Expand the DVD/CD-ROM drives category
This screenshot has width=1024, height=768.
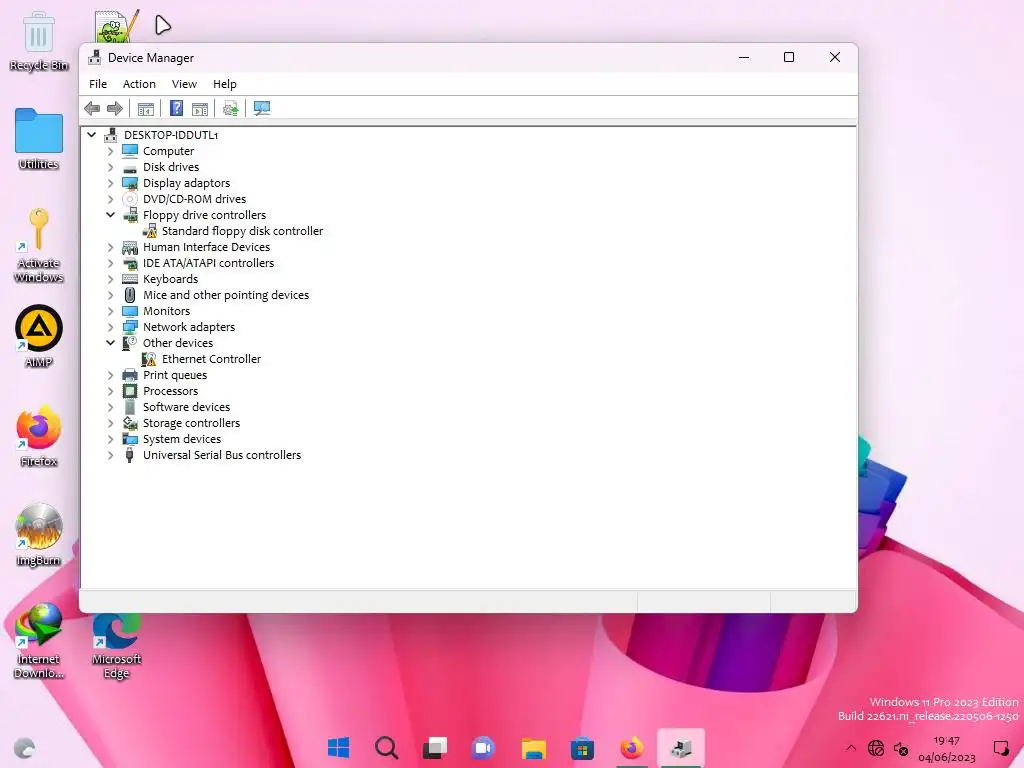click(x=110, y=199)
